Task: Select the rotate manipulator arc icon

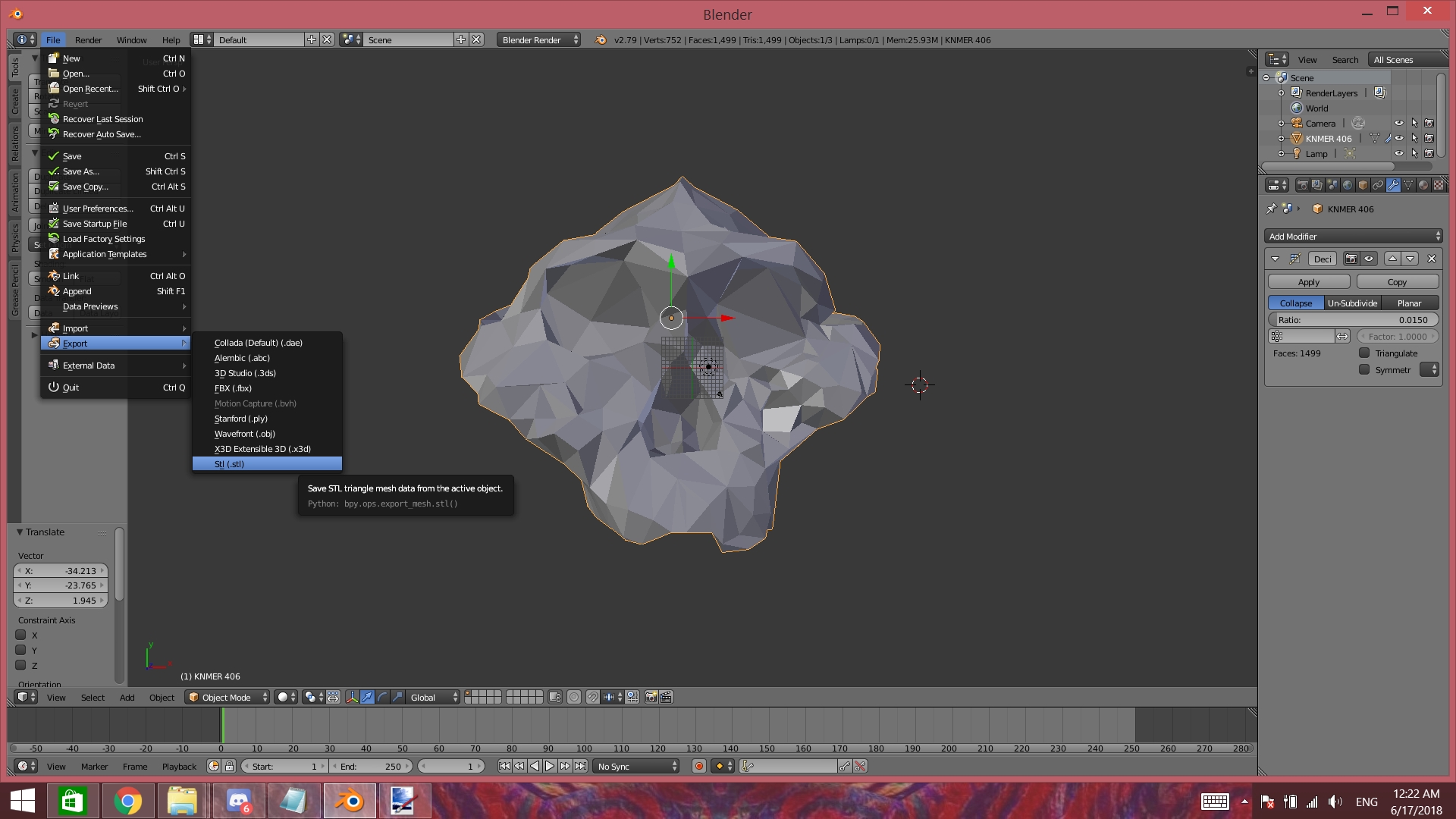Action: [x=382, y=697]
